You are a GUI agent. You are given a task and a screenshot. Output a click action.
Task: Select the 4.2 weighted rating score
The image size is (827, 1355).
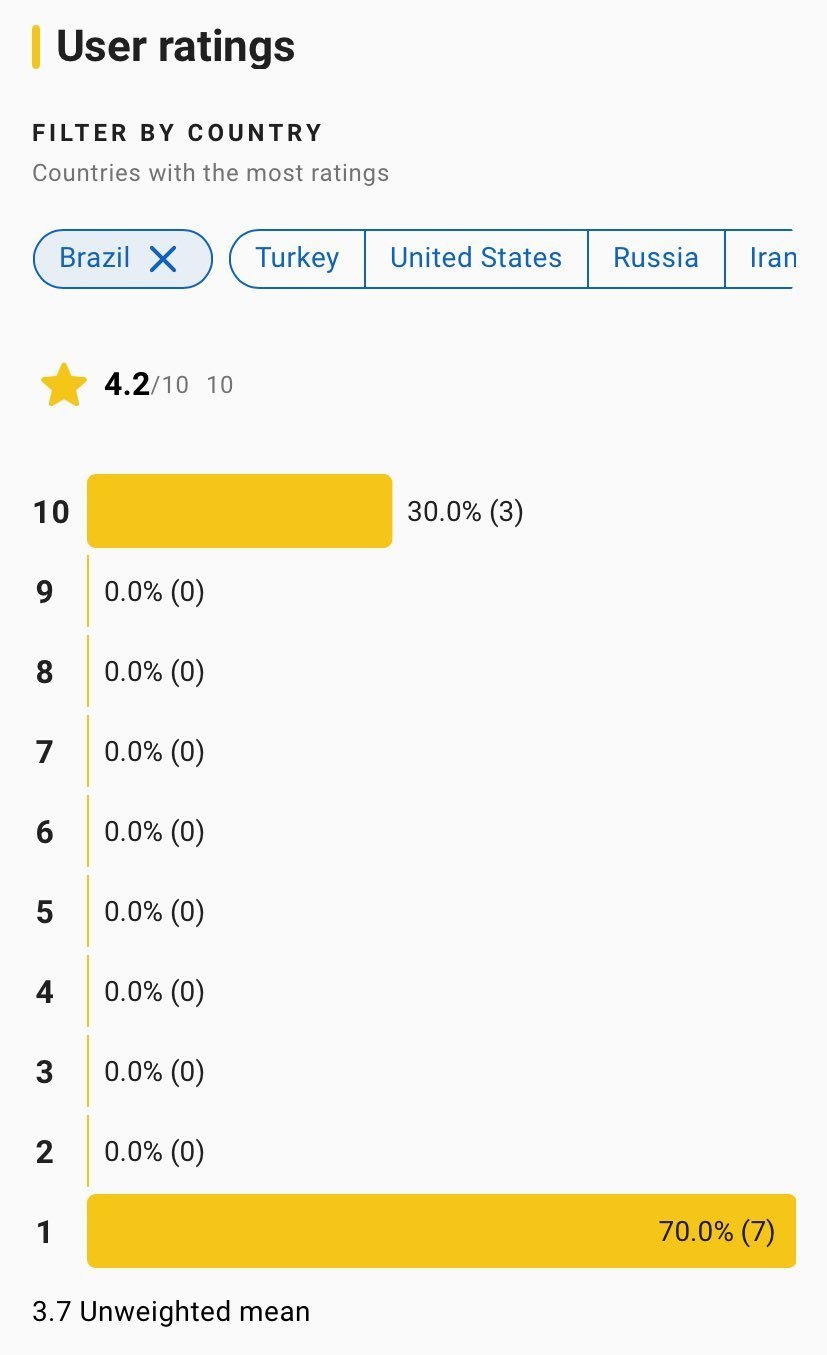(127, 385)
